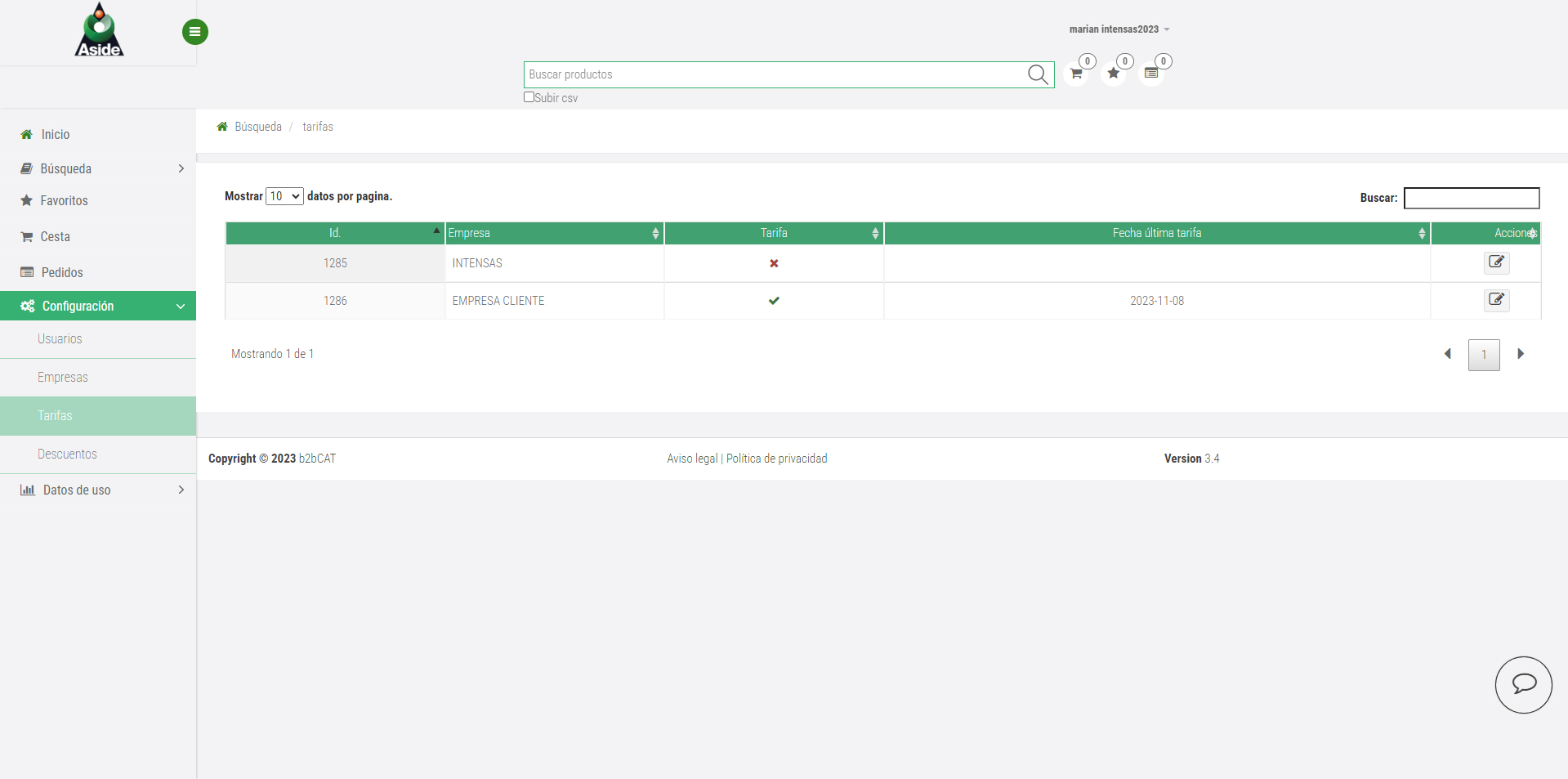Sort table by Empresa column

(x=554, y=233)
